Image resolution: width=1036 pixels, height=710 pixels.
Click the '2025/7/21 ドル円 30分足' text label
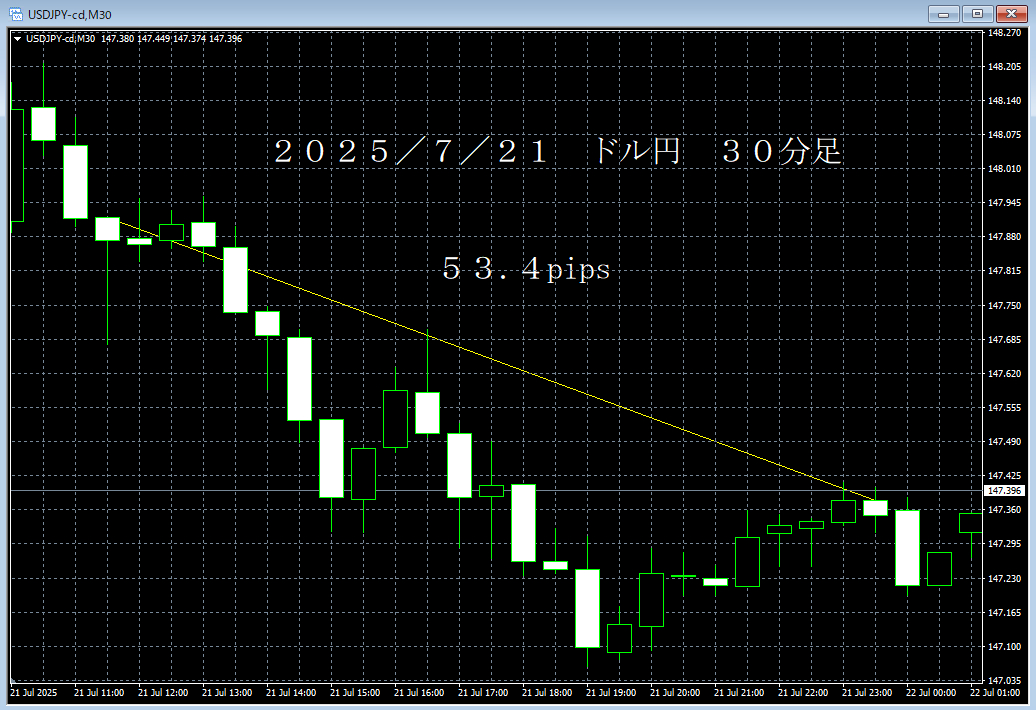(x=558, y=151)
